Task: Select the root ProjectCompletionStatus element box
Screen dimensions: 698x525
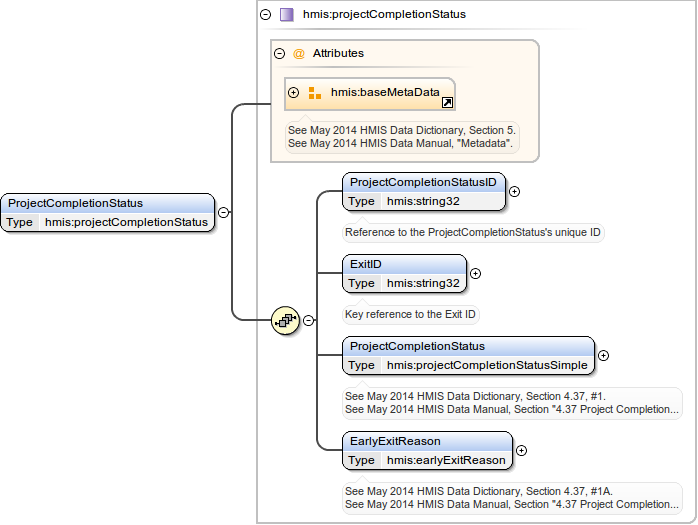Action: 107,212
